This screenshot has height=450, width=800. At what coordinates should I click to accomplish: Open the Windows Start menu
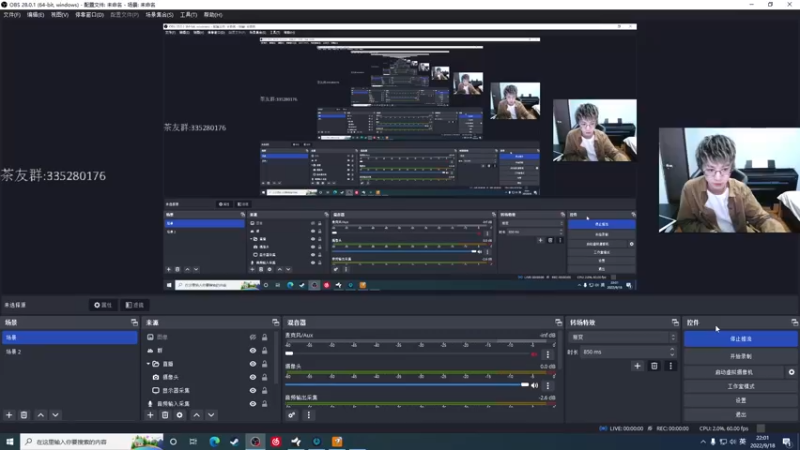coord(10,441)
